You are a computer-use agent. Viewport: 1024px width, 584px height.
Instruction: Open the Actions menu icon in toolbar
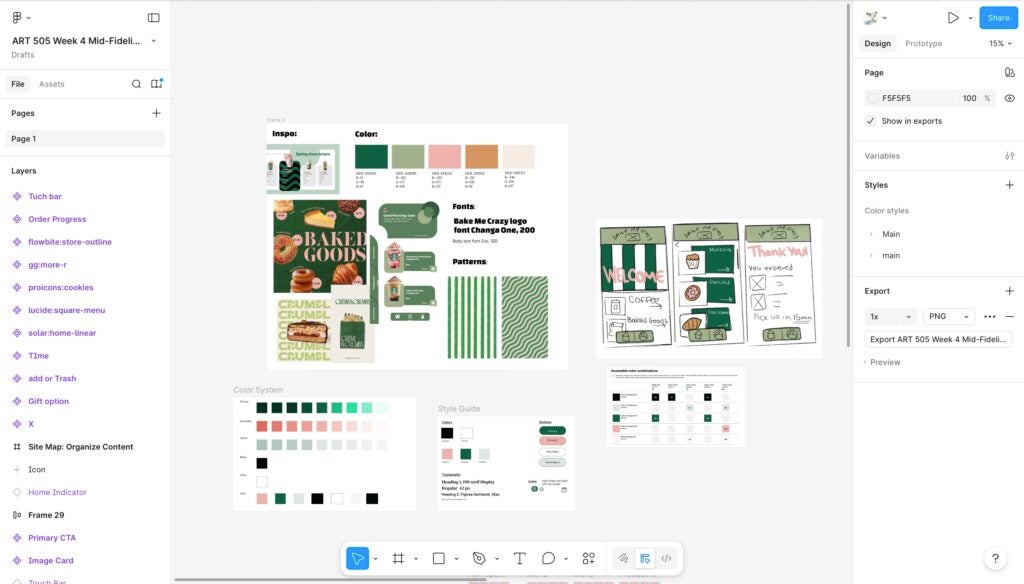(589, 558)
